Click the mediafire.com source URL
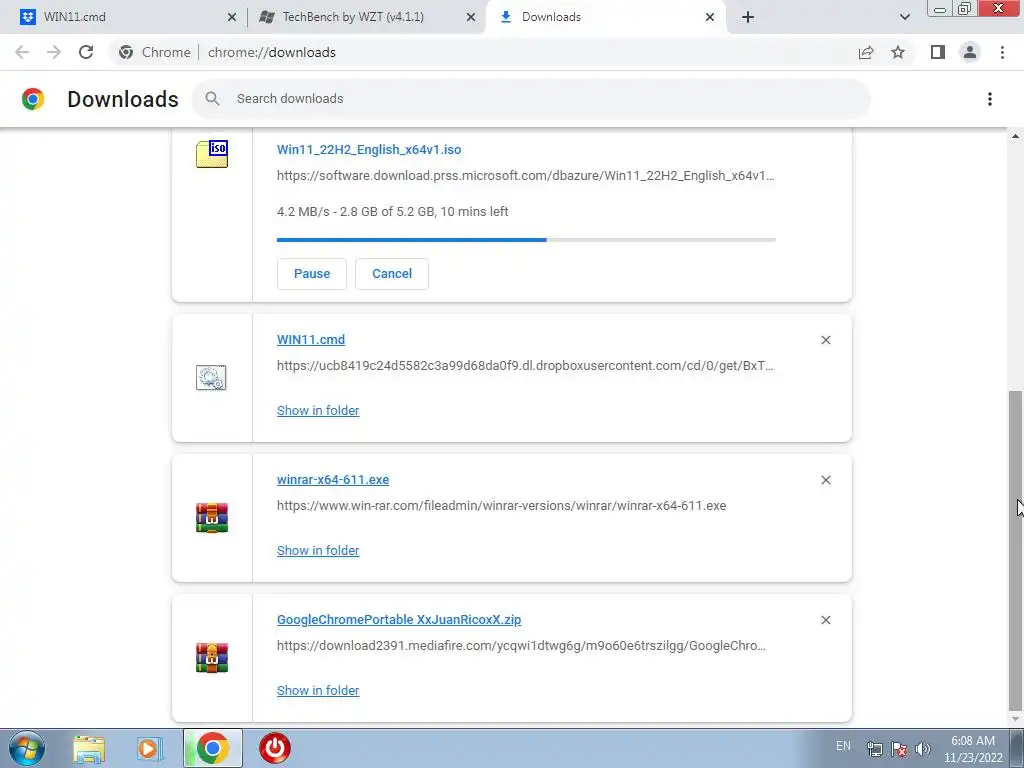The image size is (1024, 768). [521, 645]
